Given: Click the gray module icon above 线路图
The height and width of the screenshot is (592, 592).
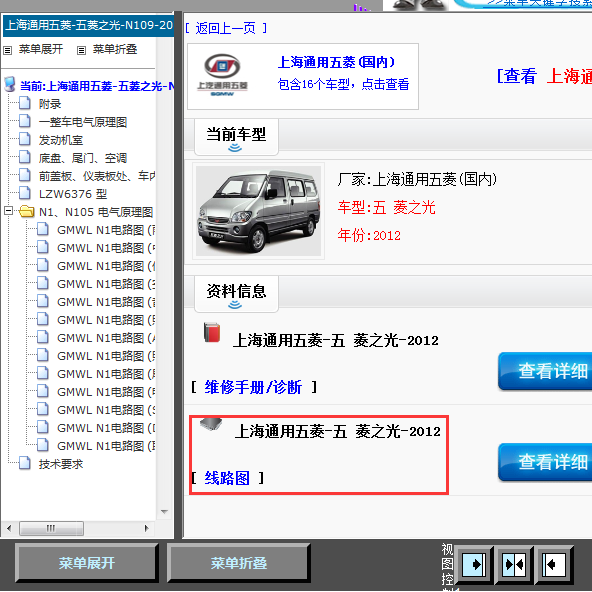Looking at the screenshot, I should pos(211,424).
